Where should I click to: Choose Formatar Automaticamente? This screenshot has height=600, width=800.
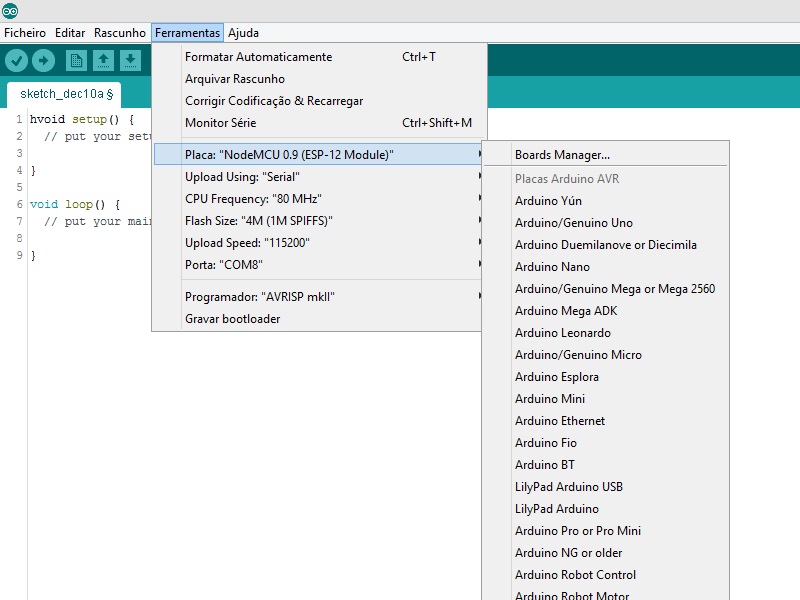318,57
